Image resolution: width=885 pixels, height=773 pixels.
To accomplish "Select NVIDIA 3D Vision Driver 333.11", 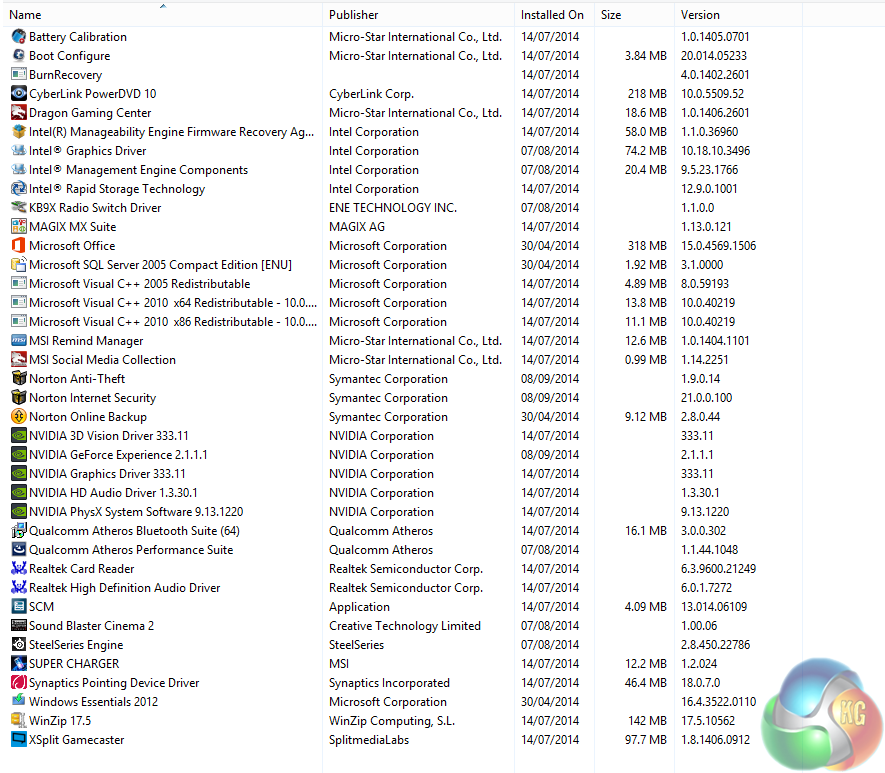I will 108,436.
